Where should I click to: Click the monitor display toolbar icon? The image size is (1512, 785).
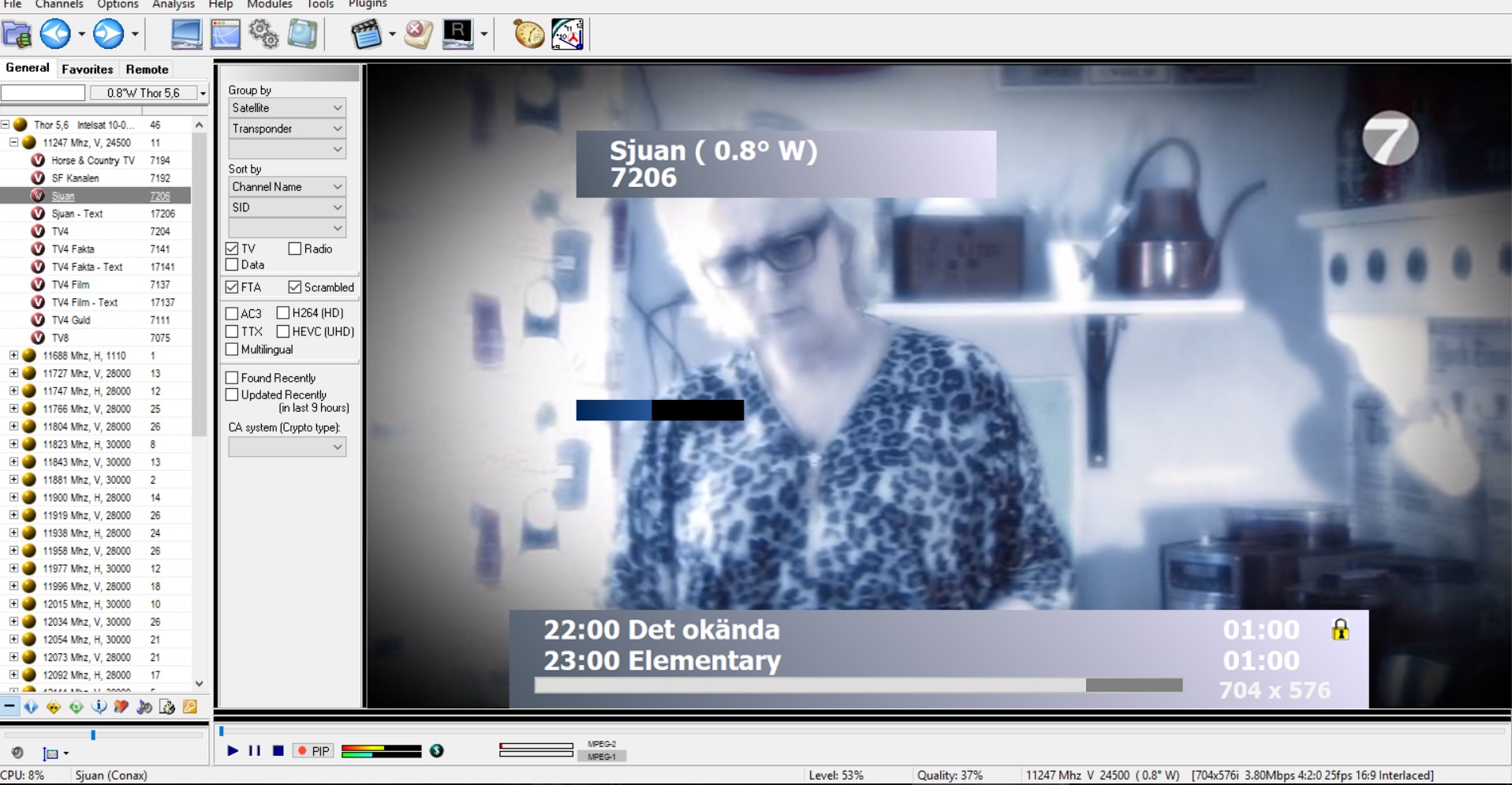coord(186,34)
